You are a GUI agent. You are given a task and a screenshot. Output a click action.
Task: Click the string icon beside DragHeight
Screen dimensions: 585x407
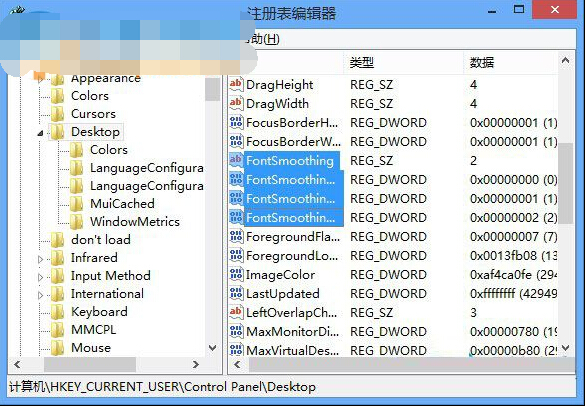click(236, 85)
